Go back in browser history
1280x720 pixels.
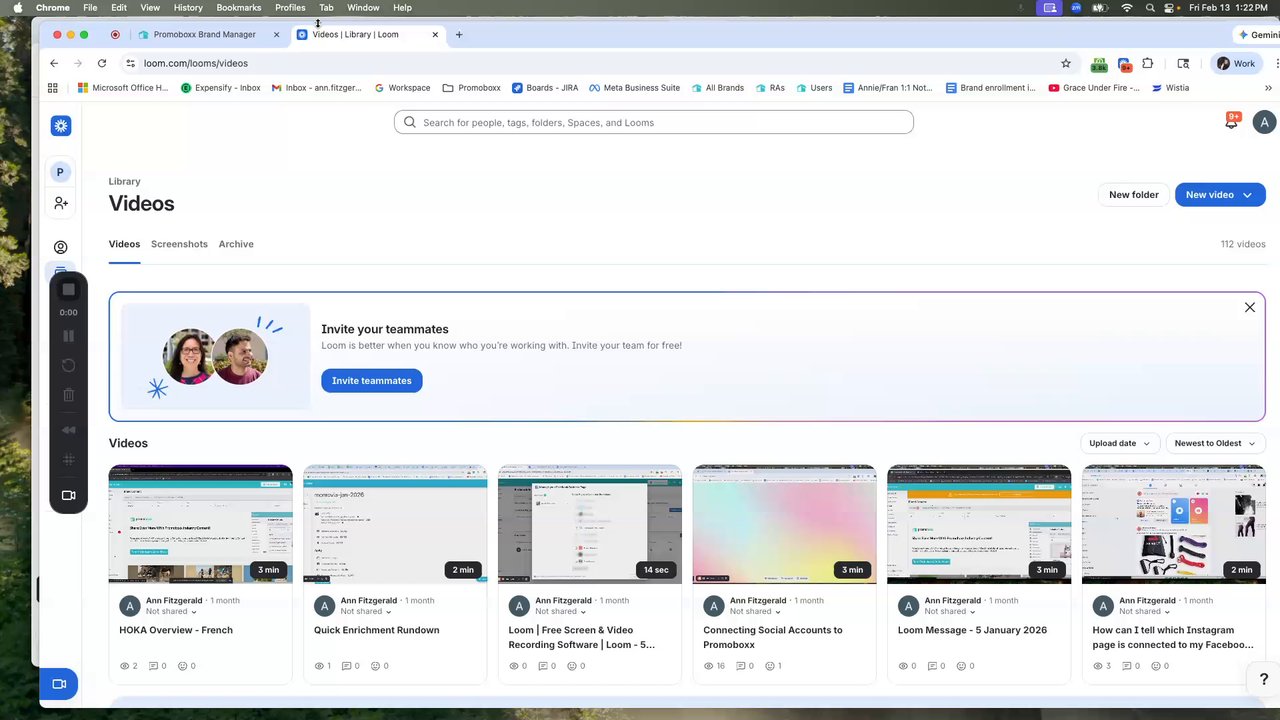tap(54, 63)
